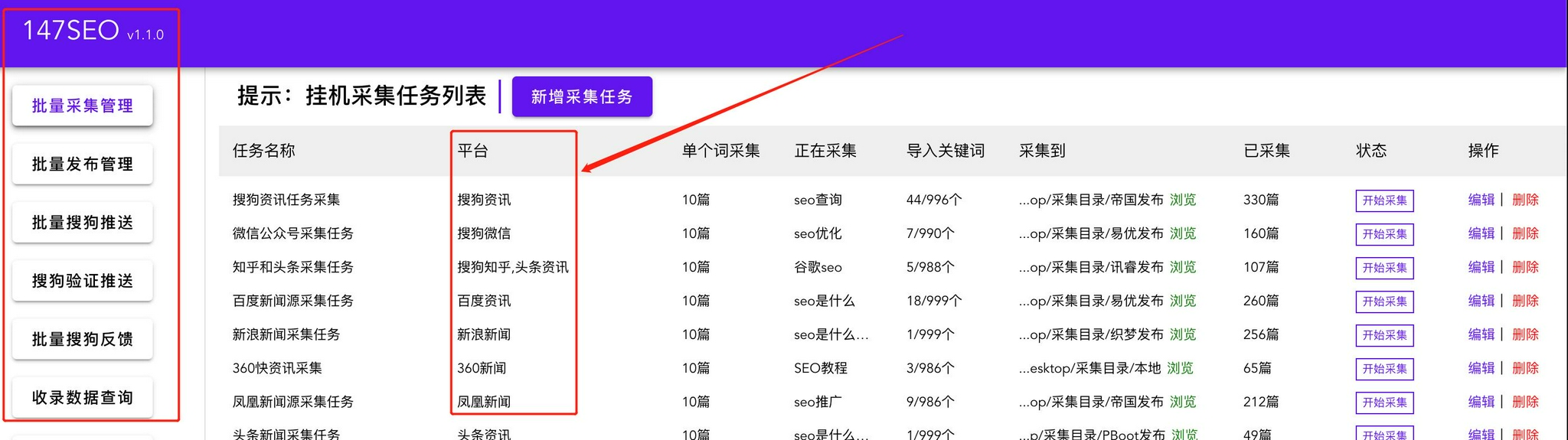
Task: Open 批量发布管理 in the sidebar
Action: 83,164
